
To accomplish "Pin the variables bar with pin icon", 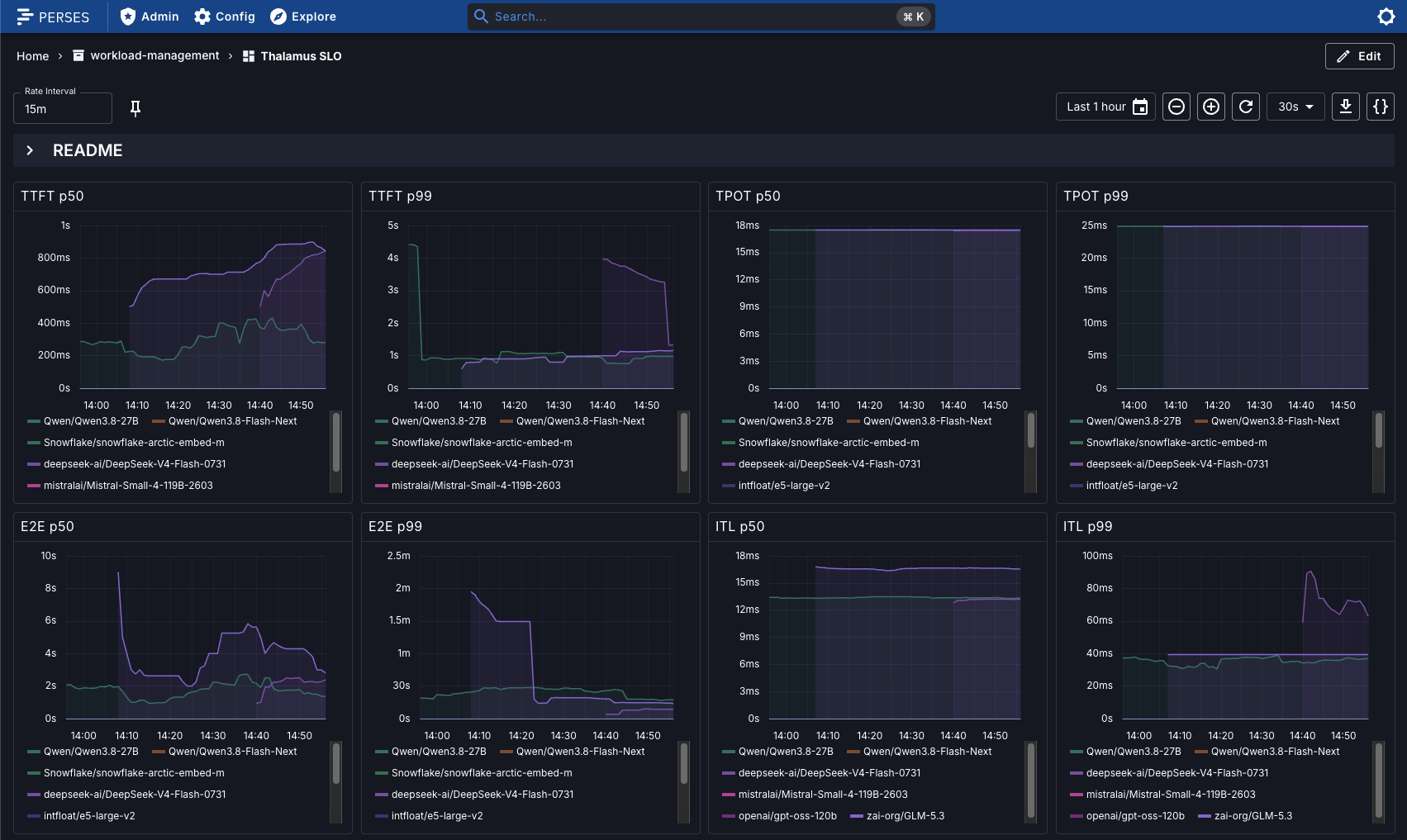I will click(135, 108).
